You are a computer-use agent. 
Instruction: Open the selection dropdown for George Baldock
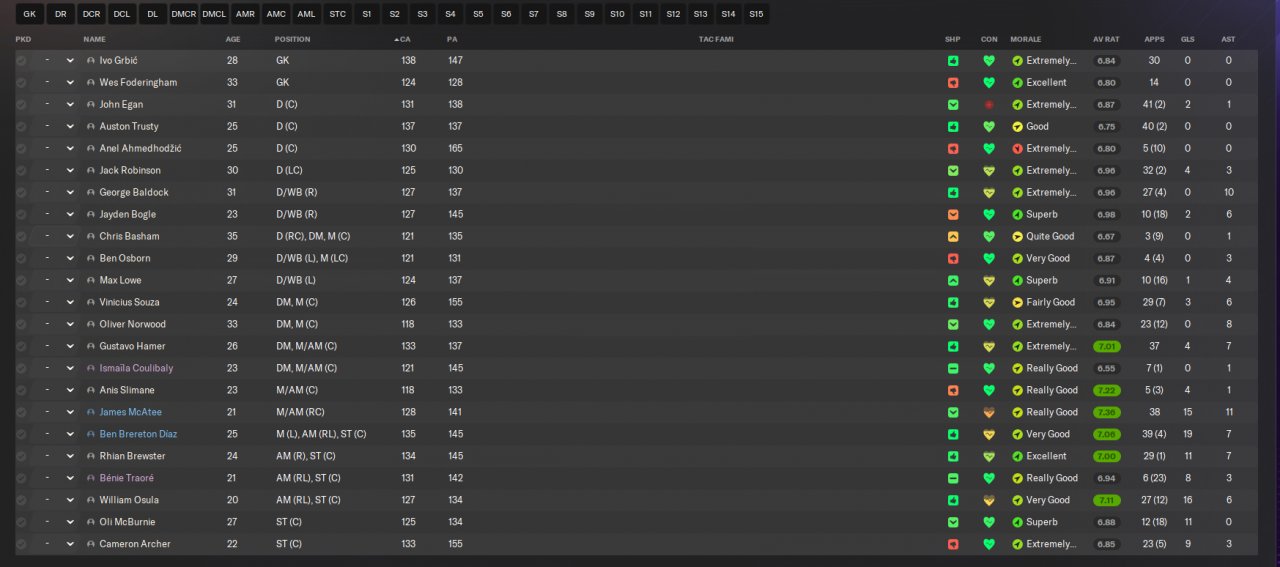70,193
